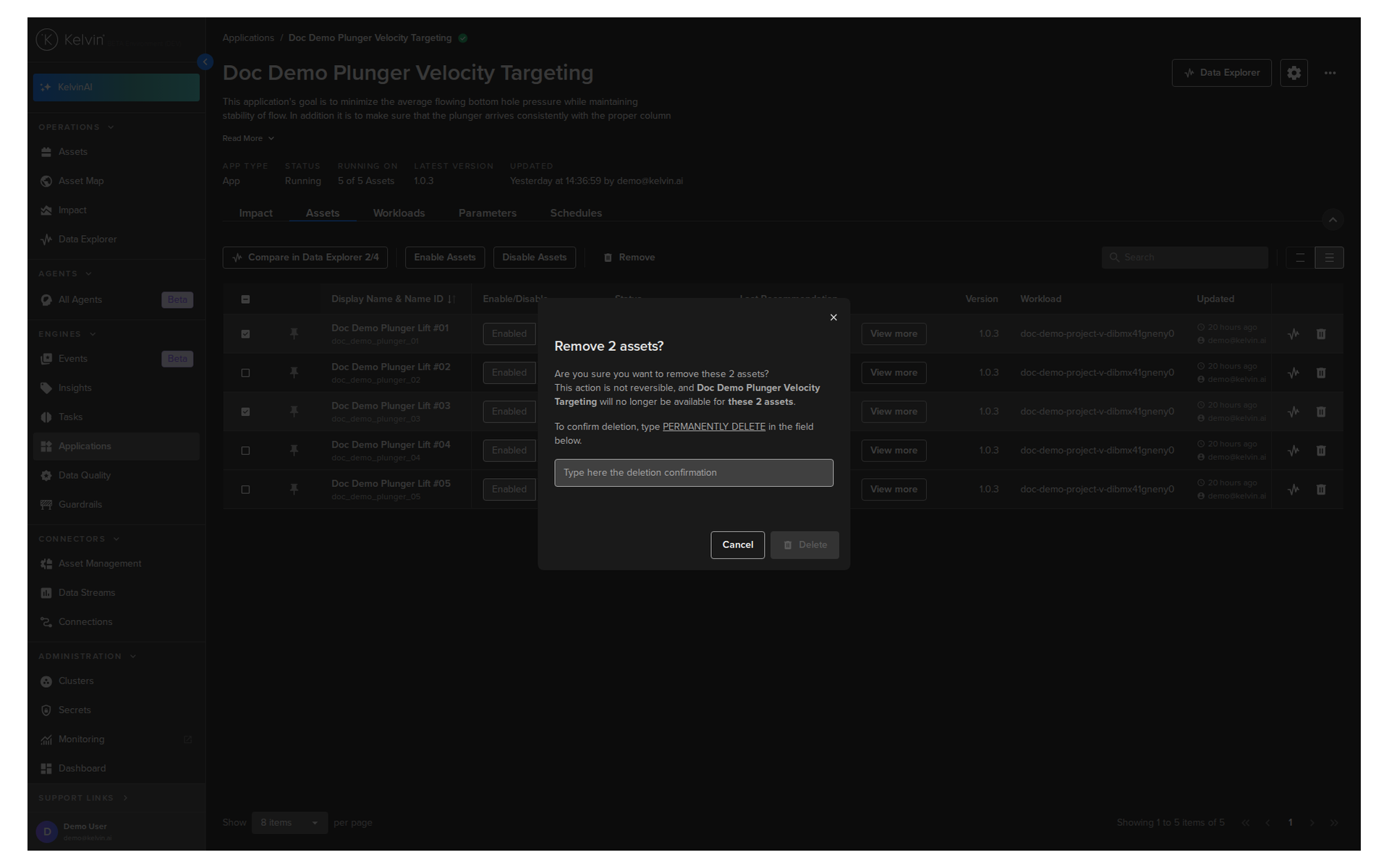Screen dimensions: 1389x868
Task: Pin Doc Demo Plunger Lift #04
Action: [x=294, y=451]
